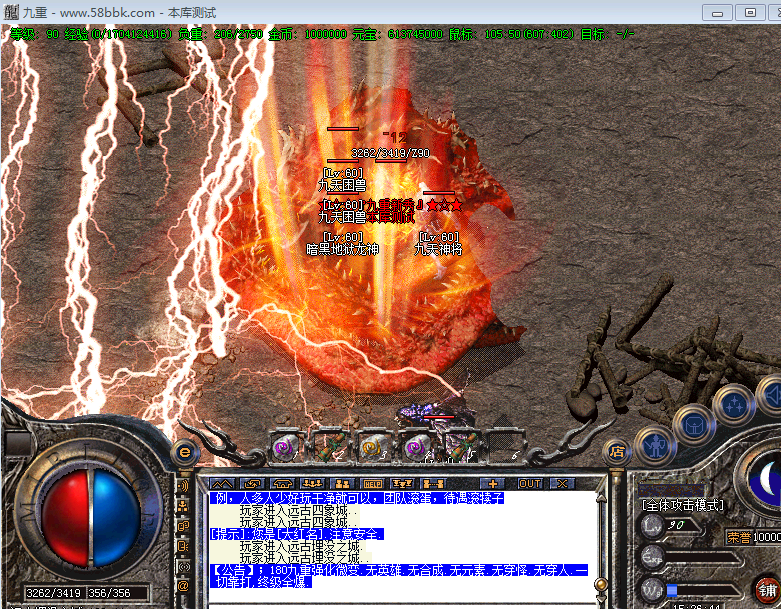Image resolution: width=781 pixels, height=609 pixels.
Task: Click the telephone icon in chat toolbar
Action: [282, 484]
